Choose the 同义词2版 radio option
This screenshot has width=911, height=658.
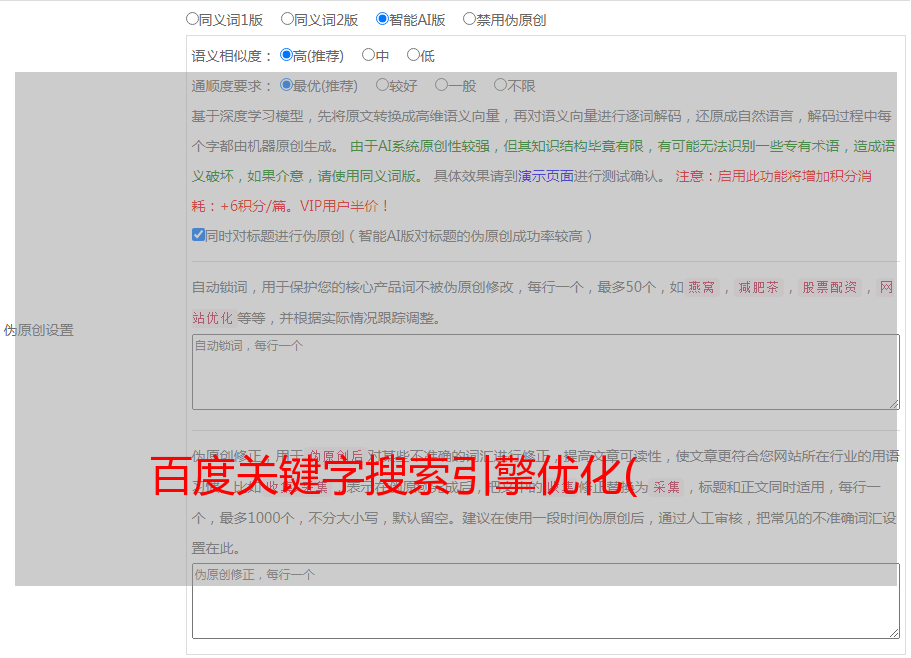click(x=287, y=19)
